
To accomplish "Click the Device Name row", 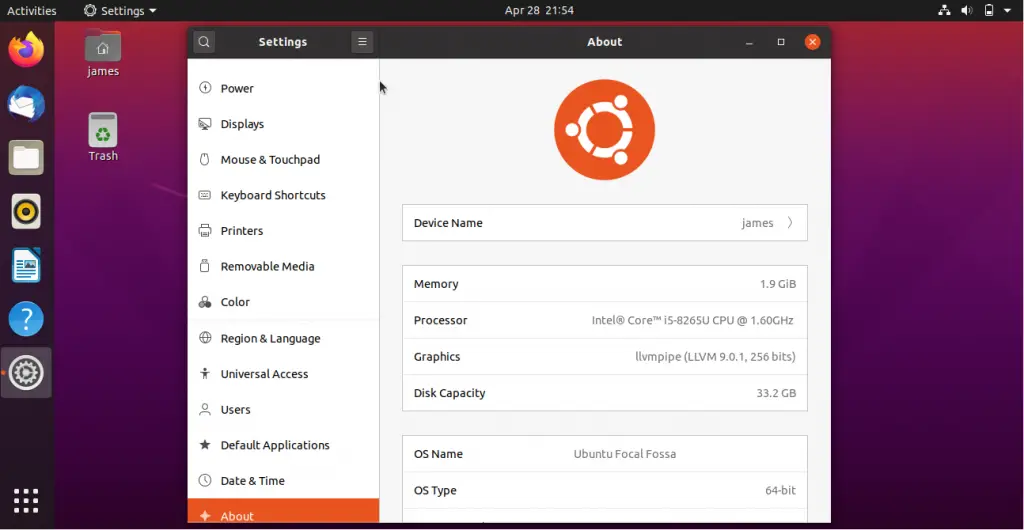I will tap(605, 223).
